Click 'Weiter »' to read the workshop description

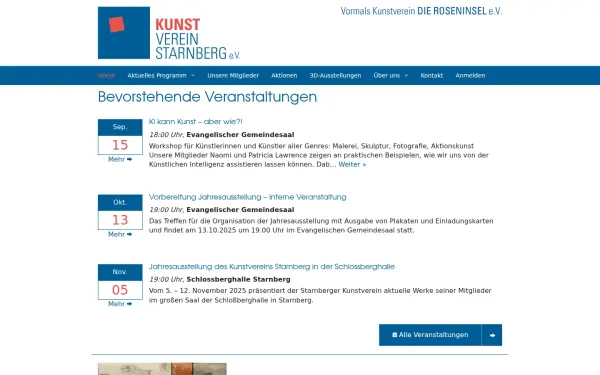(352, 165)
